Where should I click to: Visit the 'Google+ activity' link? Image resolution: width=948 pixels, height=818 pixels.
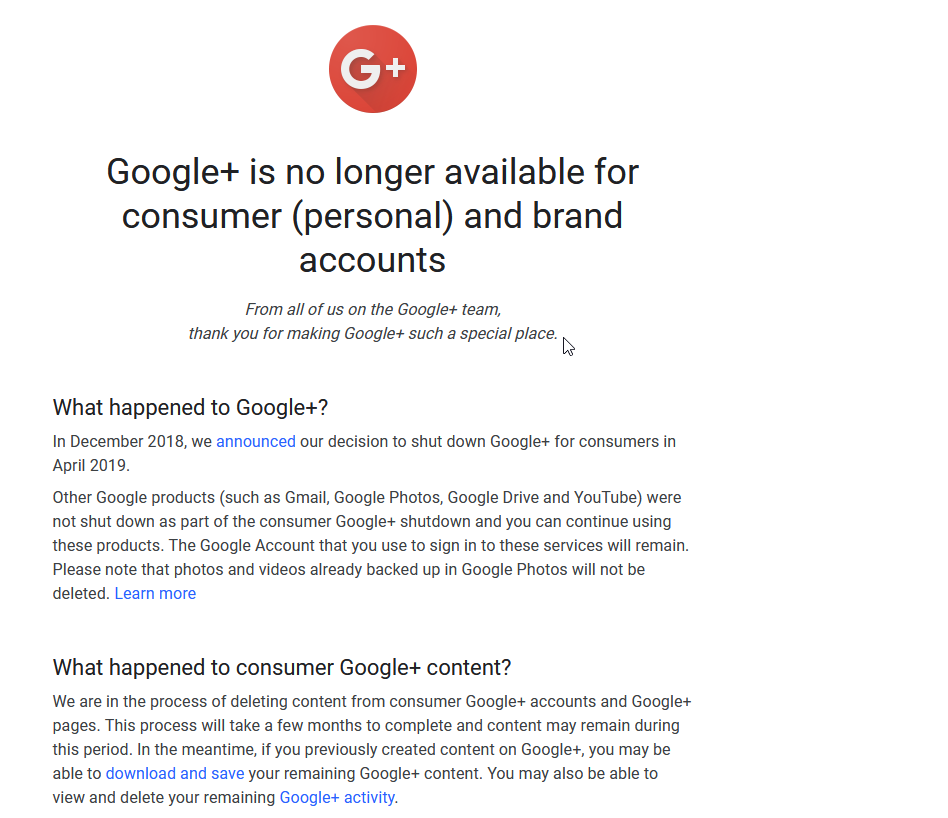tap(337, 798)
